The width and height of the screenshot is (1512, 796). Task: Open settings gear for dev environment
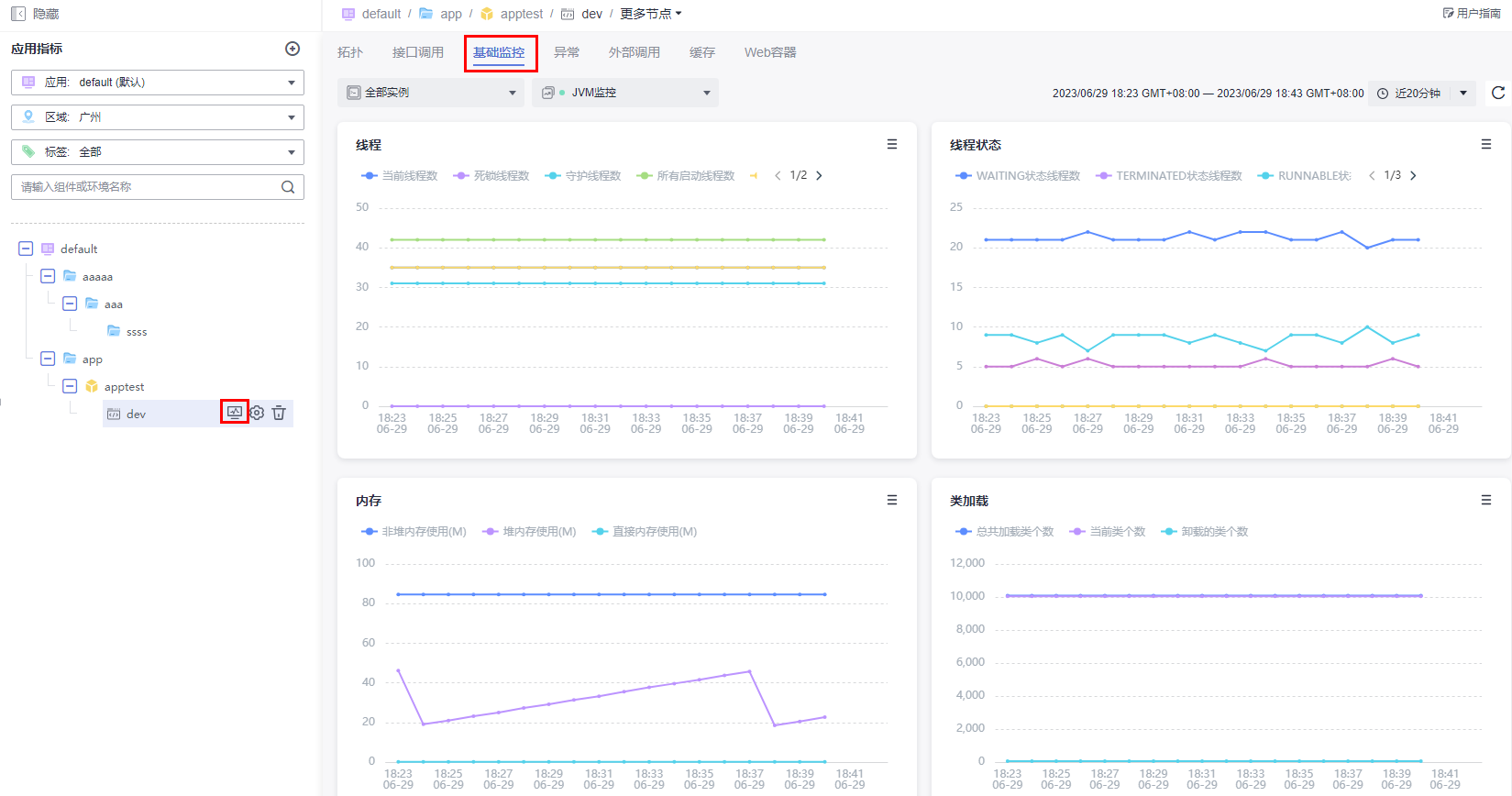pyautogui.click(x=257, y=414)
